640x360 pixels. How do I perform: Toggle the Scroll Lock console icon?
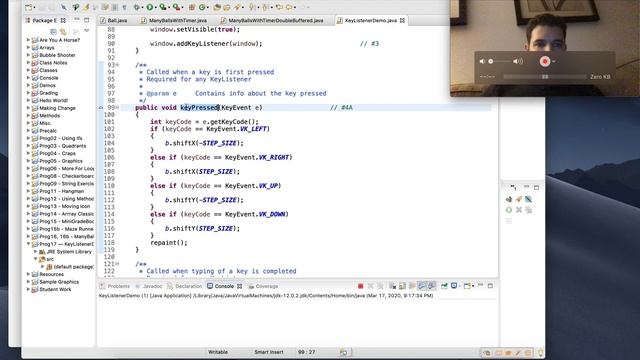pyautogui.click(x=402, y=286)
